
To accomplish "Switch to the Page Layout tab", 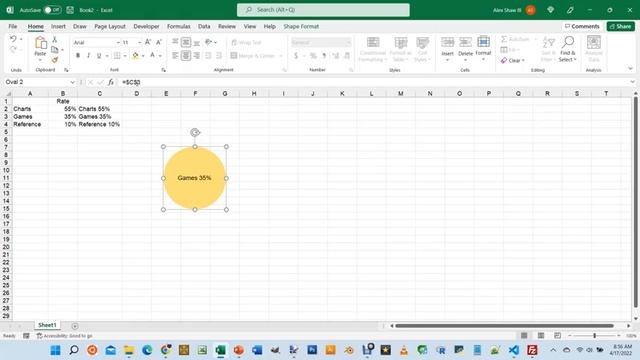I will (x=110, y=26).
